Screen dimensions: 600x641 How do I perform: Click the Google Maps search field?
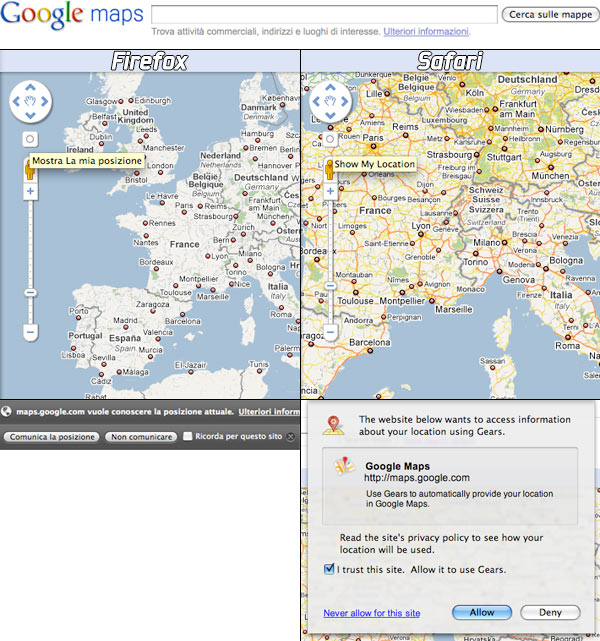click(323, 15)
